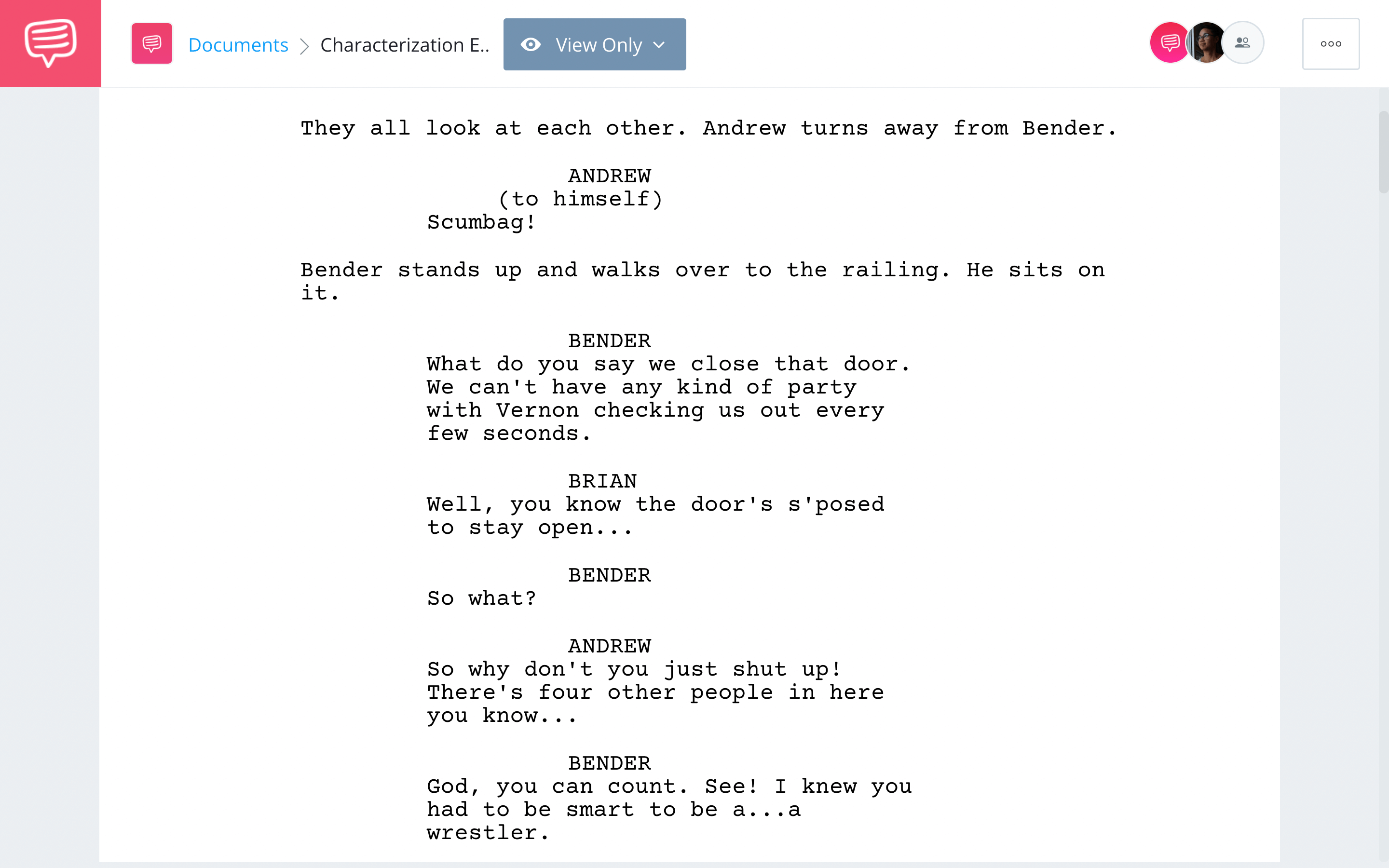Click the comment icon near profile avatar

pyautogui.click(x=1171, y=42)
